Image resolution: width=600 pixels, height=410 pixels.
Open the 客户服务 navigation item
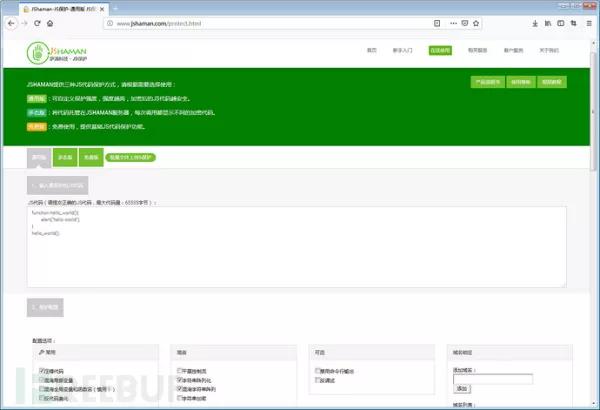[x=513, y=51]
